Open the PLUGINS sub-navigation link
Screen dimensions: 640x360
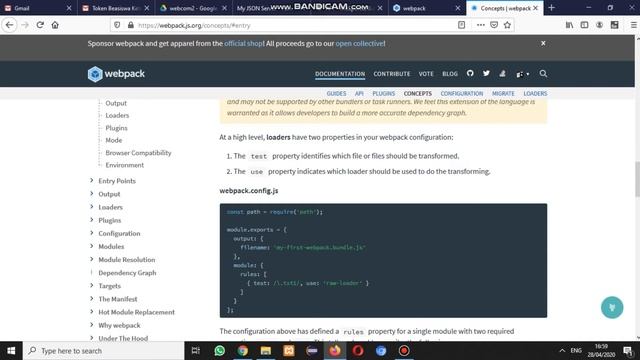point(384,93)
